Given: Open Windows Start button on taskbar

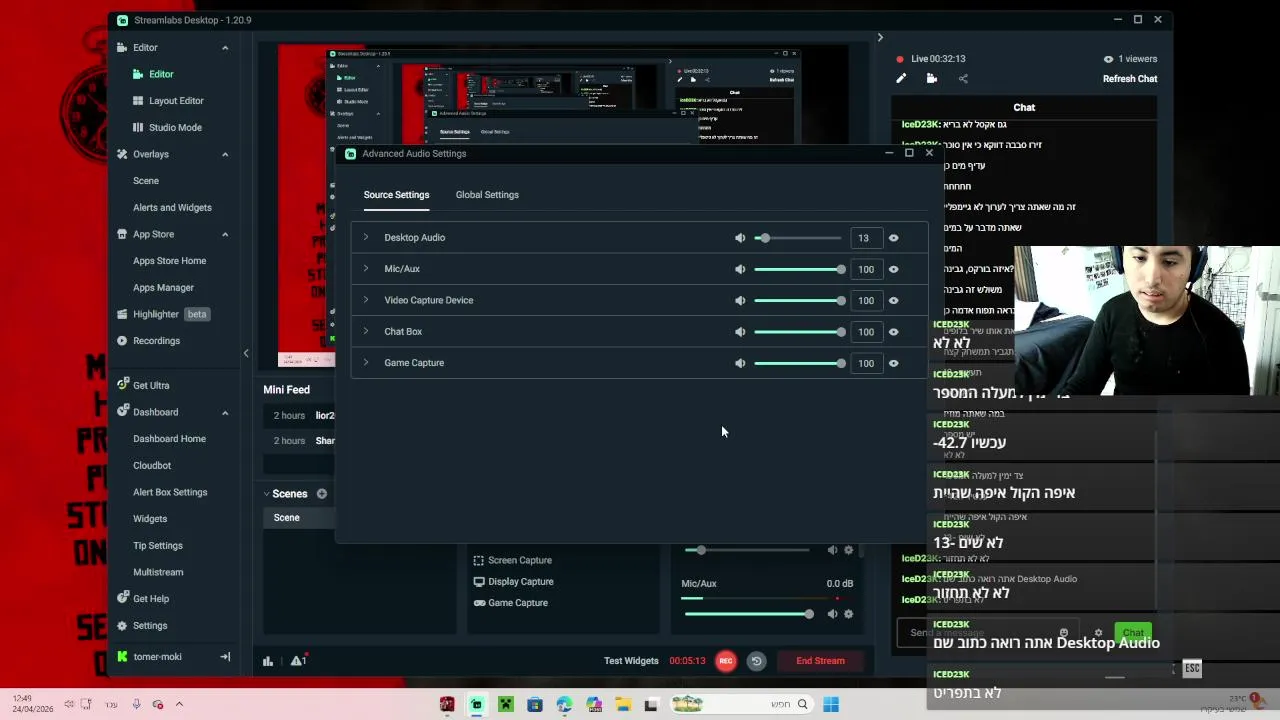Looking at the screenshot, I should pyautogui.click(x=831, y=705).
